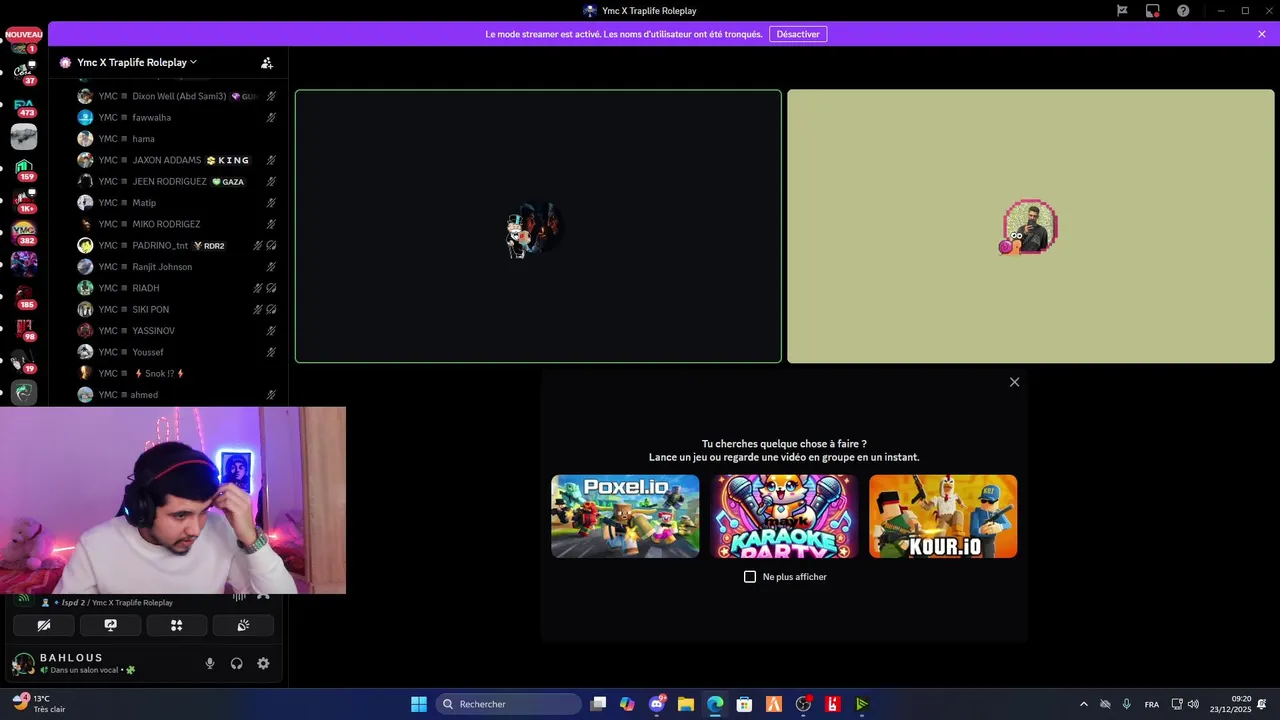Open the activities launcher button
Viewport: 1280px width, 720px height.
[x=176, y=625]
